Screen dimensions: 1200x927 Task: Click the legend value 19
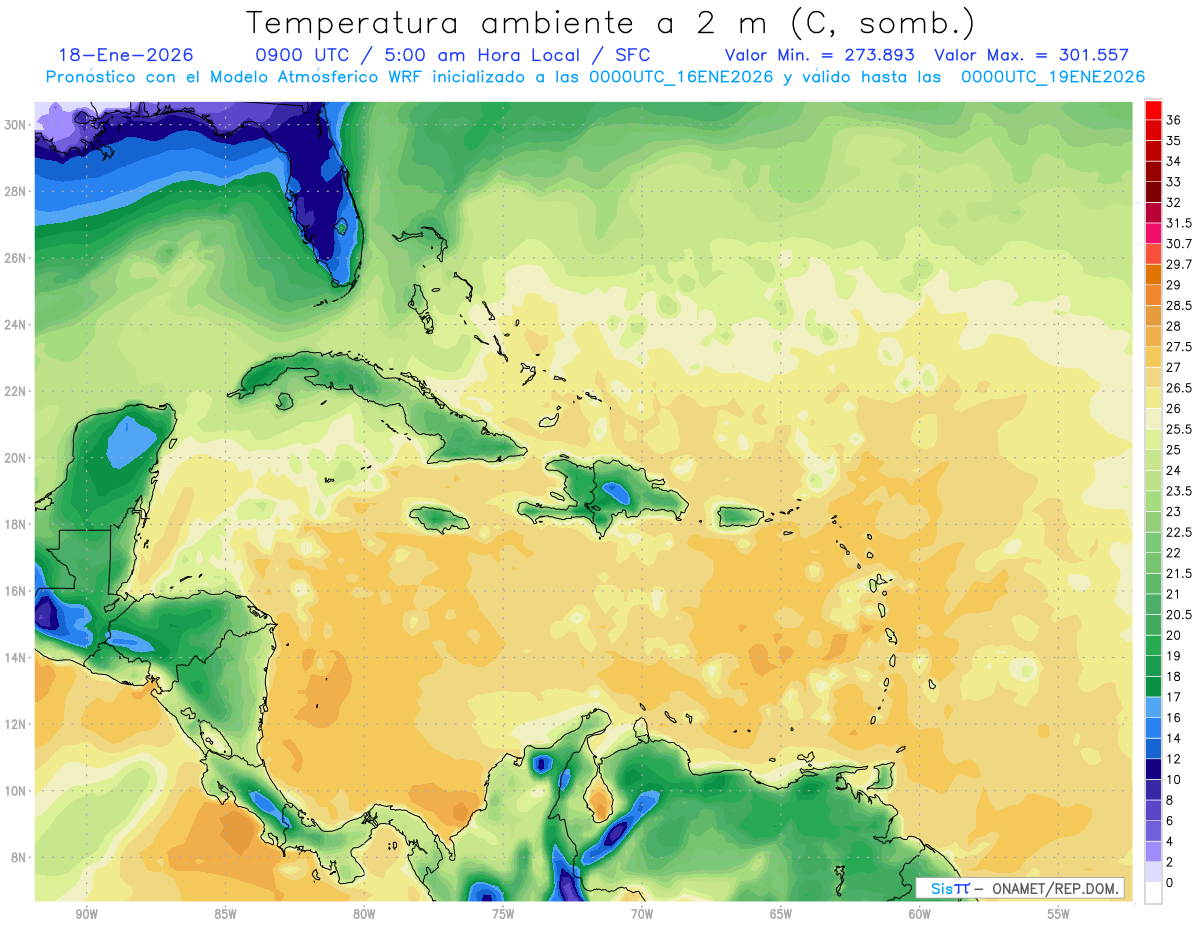click(1174, 656)
